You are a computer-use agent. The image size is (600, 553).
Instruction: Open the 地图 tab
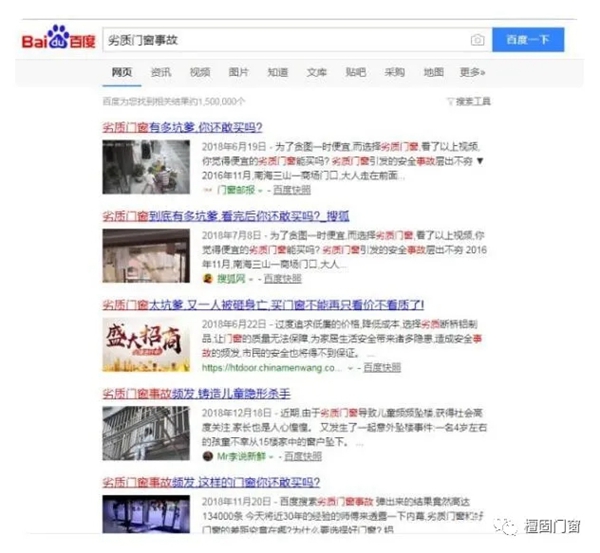(434, 72)
